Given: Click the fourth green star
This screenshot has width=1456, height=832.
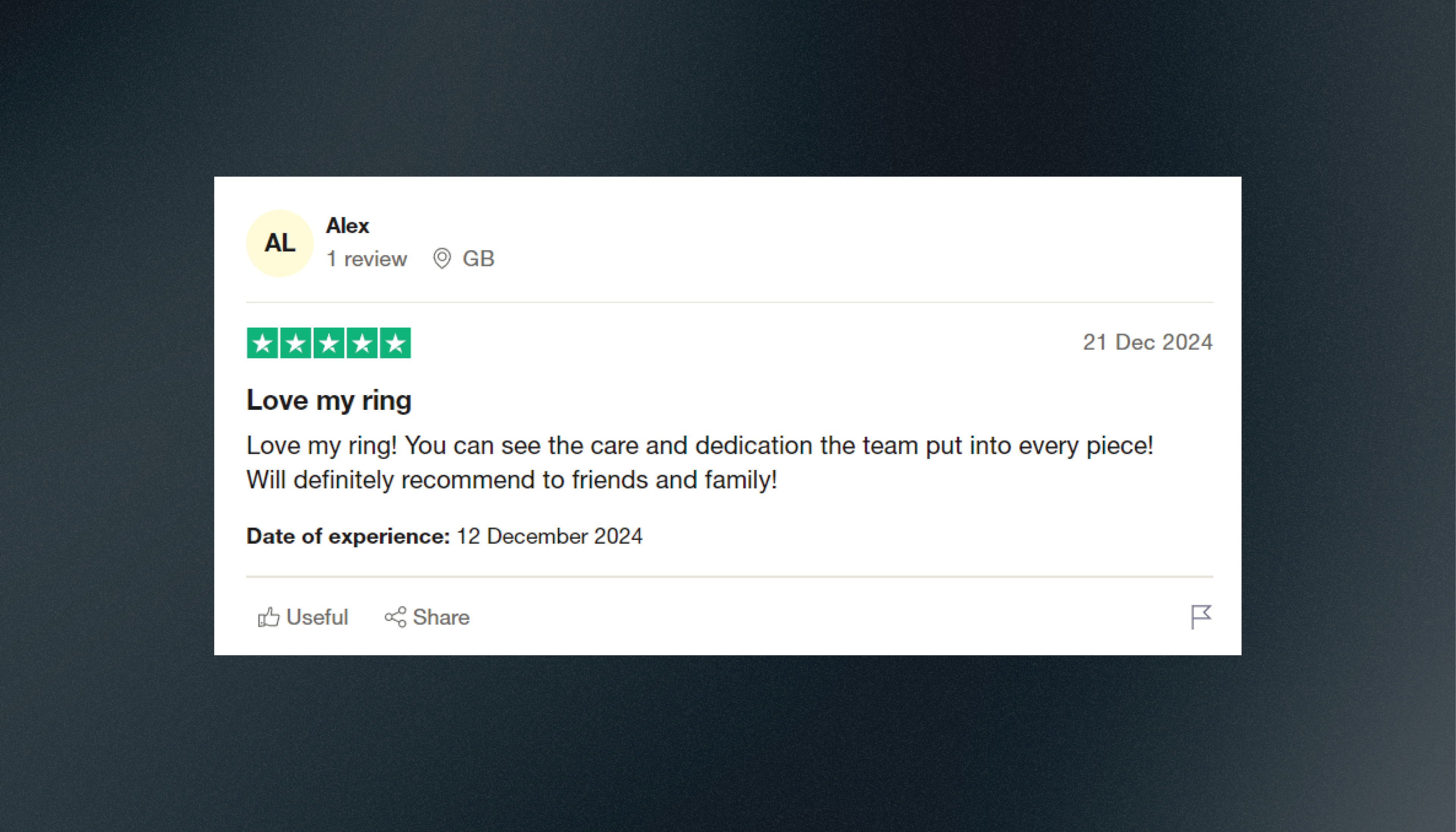Looking at the screenshot, I should point(362,343).
